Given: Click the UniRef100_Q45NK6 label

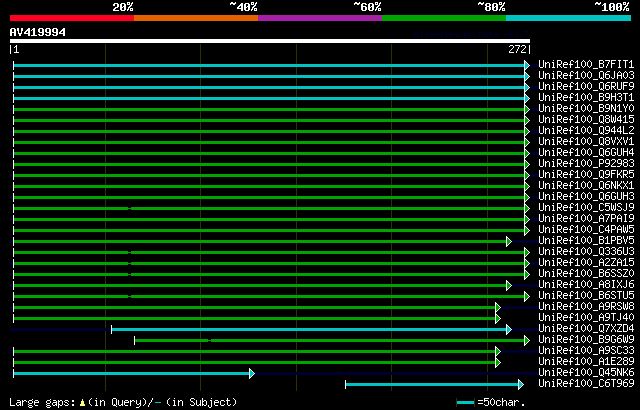Looking at the screenshot, I should tap(586, 373).
